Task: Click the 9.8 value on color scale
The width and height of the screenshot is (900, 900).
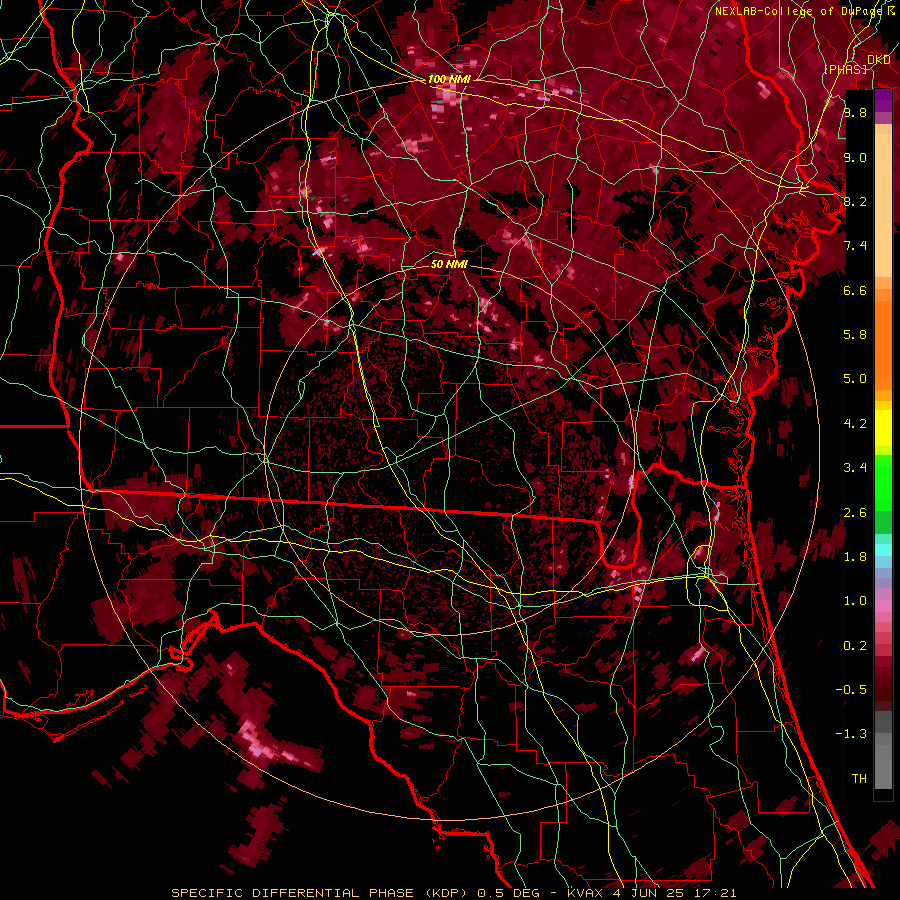Action: [855, 112]
